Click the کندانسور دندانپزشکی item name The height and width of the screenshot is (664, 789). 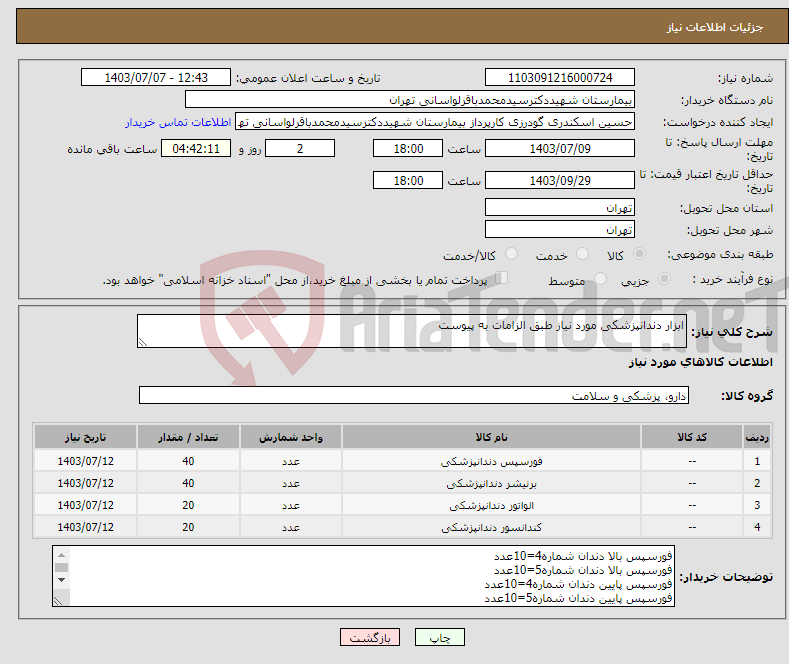click(492, 528)
